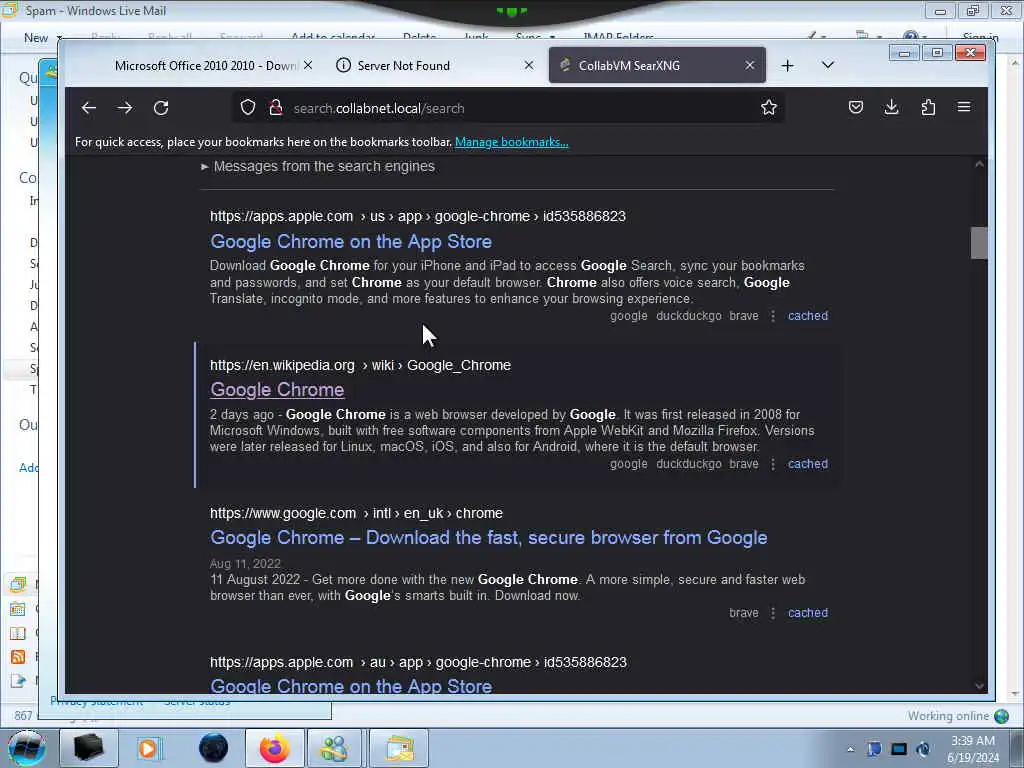Show hidden system tray icons
Image resolution: width=1024 pixels, height=768 pixels.
[x=850, y=750]
